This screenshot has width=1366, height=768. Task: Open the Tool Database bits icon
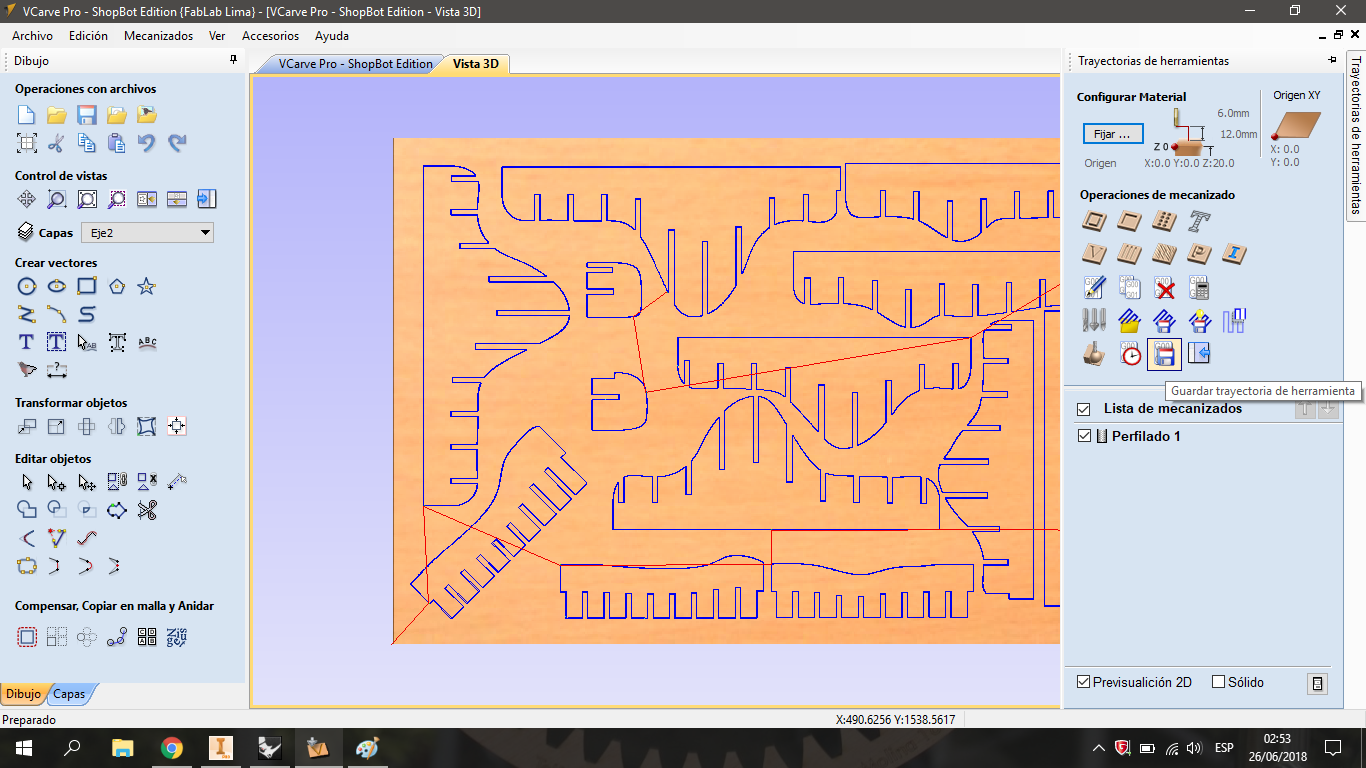click(x=1095, y=321)
